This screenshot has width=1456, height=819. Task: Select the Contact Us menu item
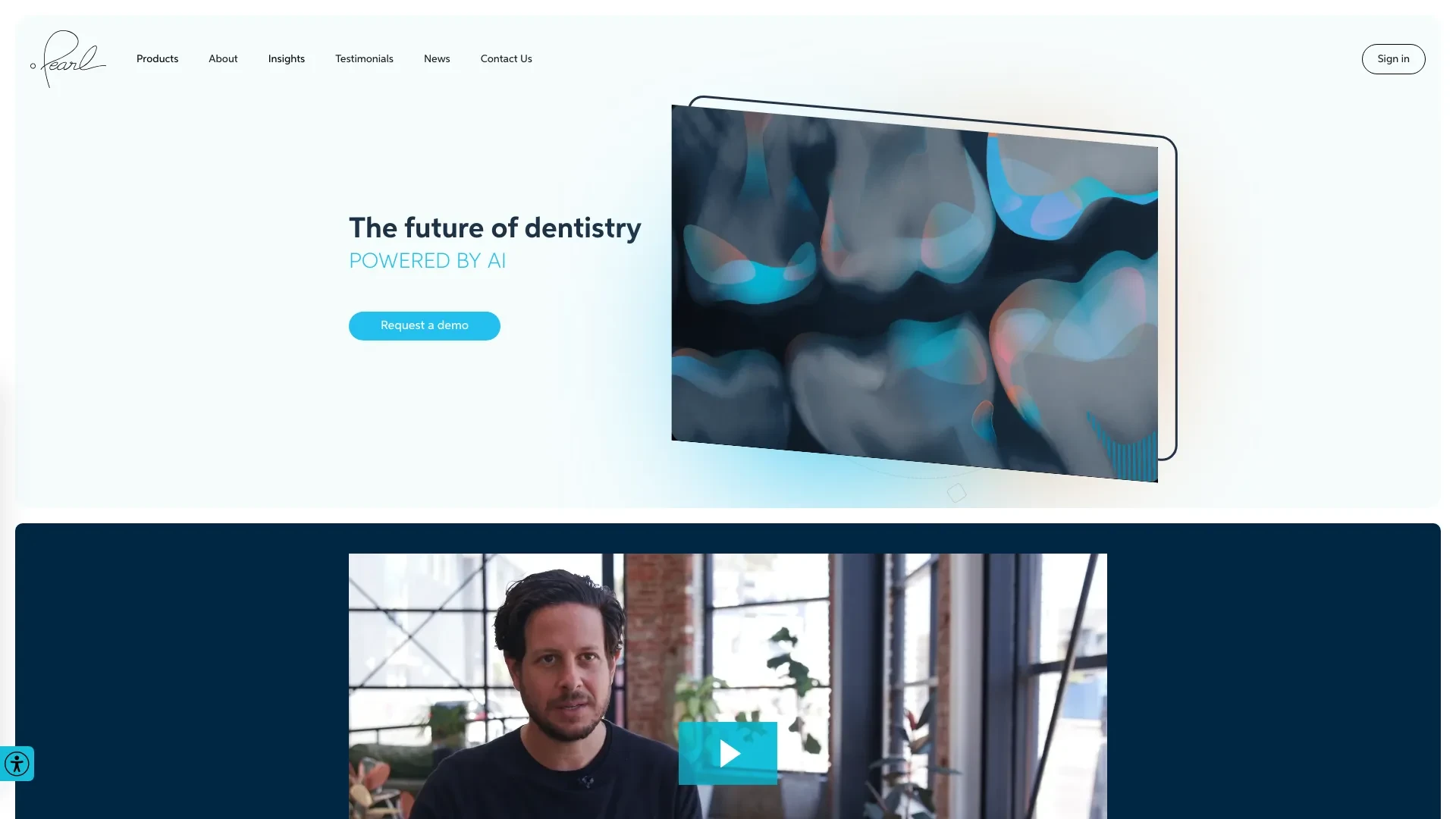(x=506, y=58)
